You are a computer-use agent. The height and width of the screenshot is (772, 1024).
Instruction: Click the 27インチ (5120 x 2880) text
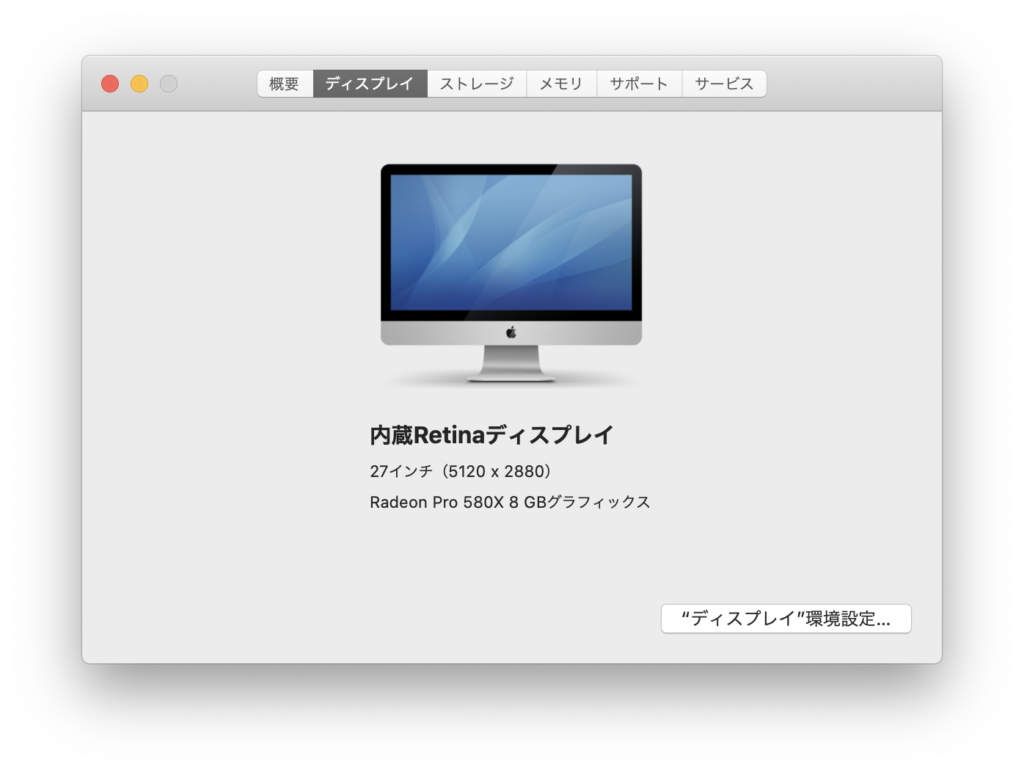461,471
